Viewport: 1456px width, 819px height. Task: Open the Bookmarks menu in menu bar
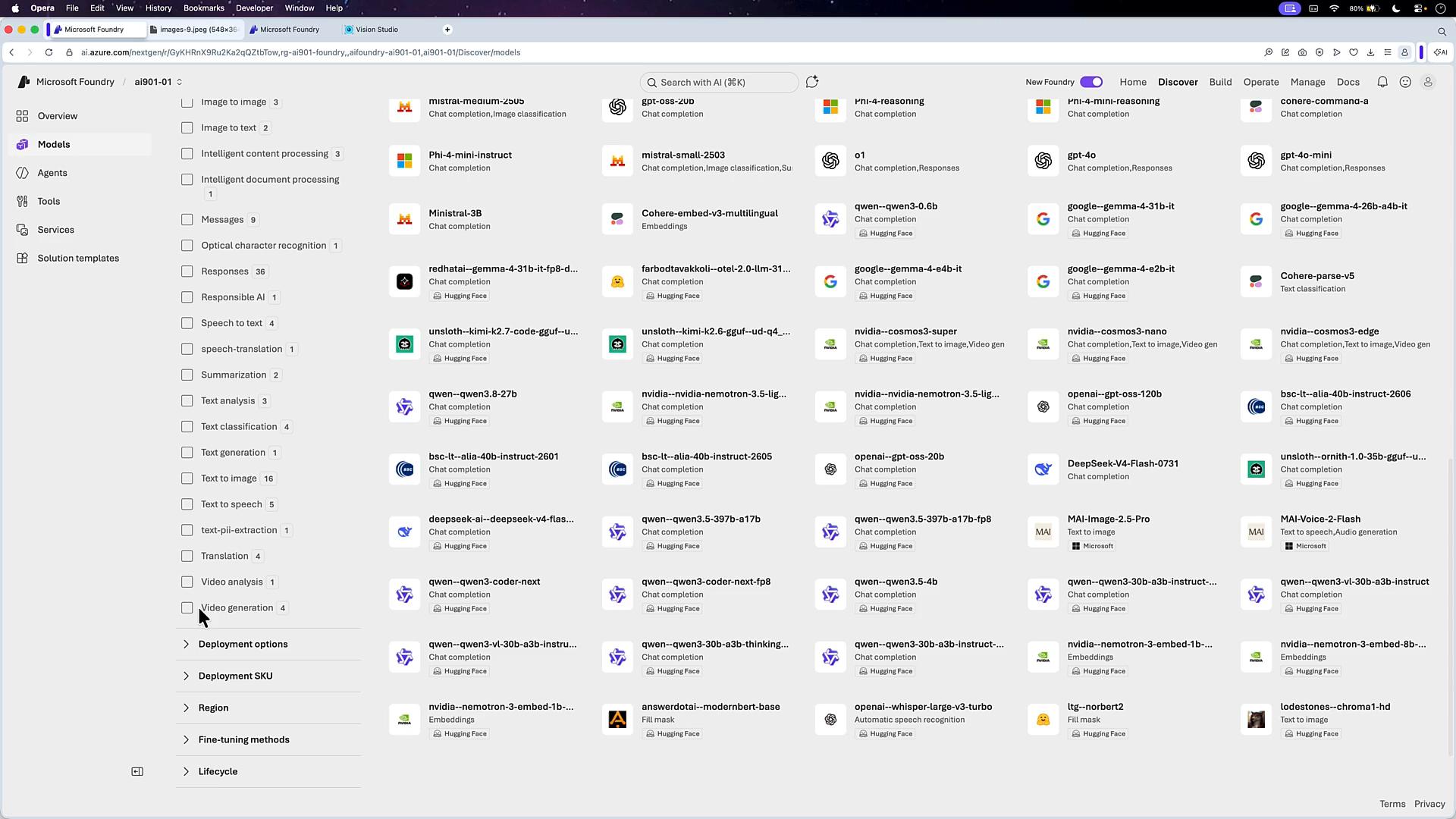203,8
